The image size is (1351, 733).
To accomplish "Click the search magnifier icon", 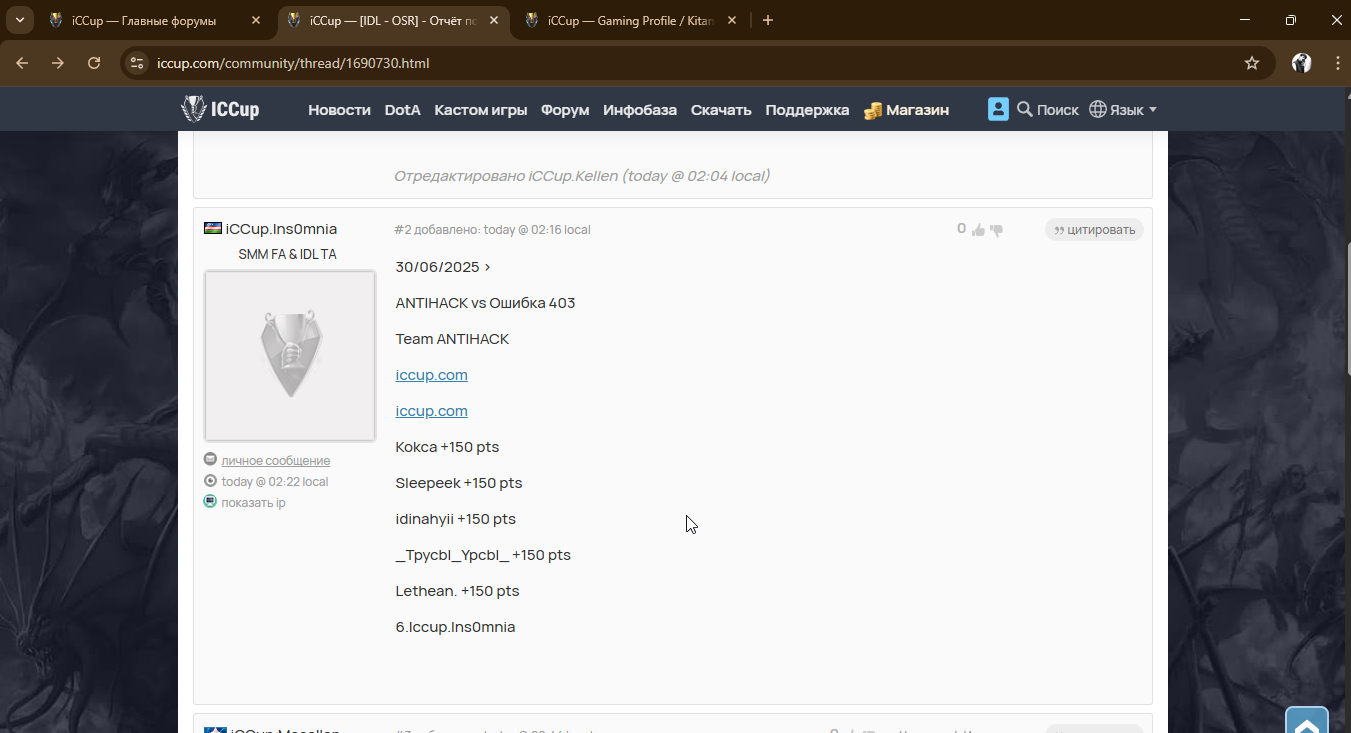I will (1025, 109).
